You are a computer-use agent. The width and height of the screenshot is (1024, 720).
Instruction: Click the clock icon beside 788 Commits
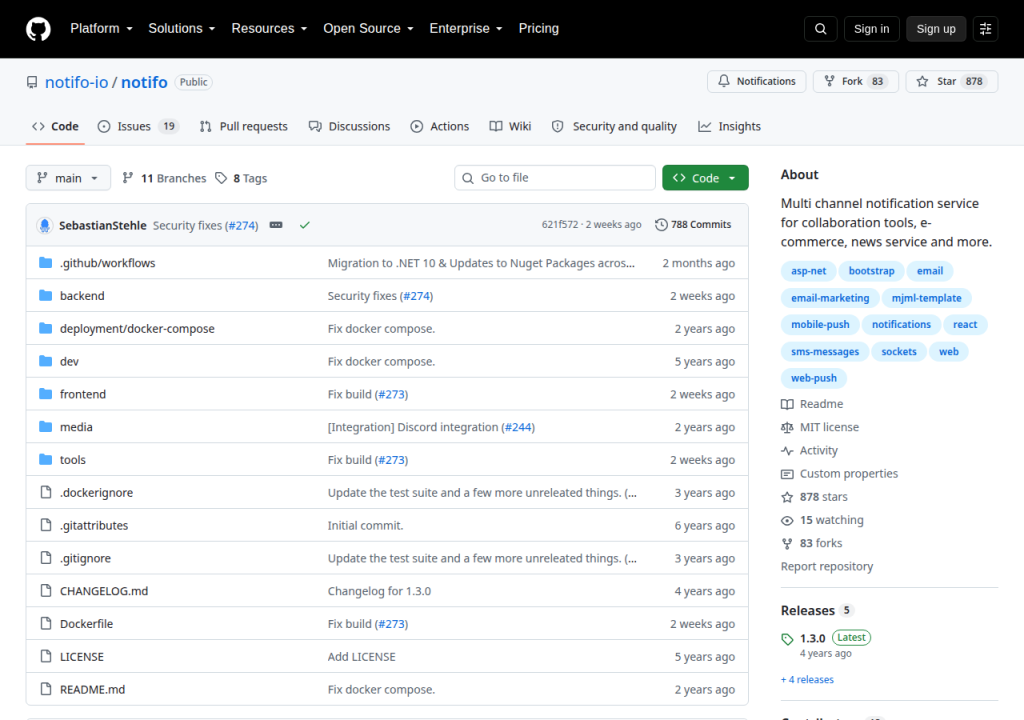click(x=661, y=224)
